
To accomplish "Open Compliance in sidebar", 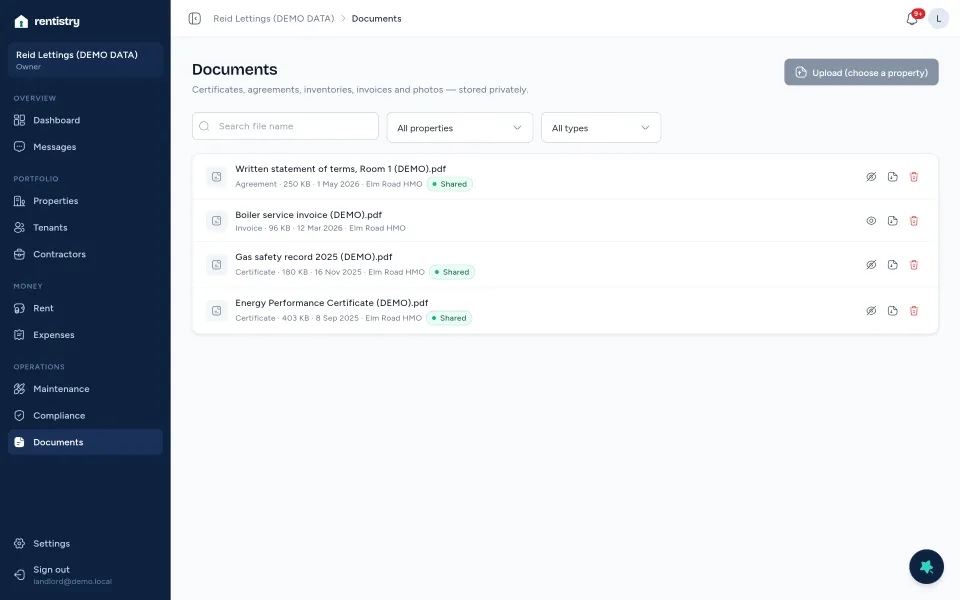I will click(x=85, y=416).
